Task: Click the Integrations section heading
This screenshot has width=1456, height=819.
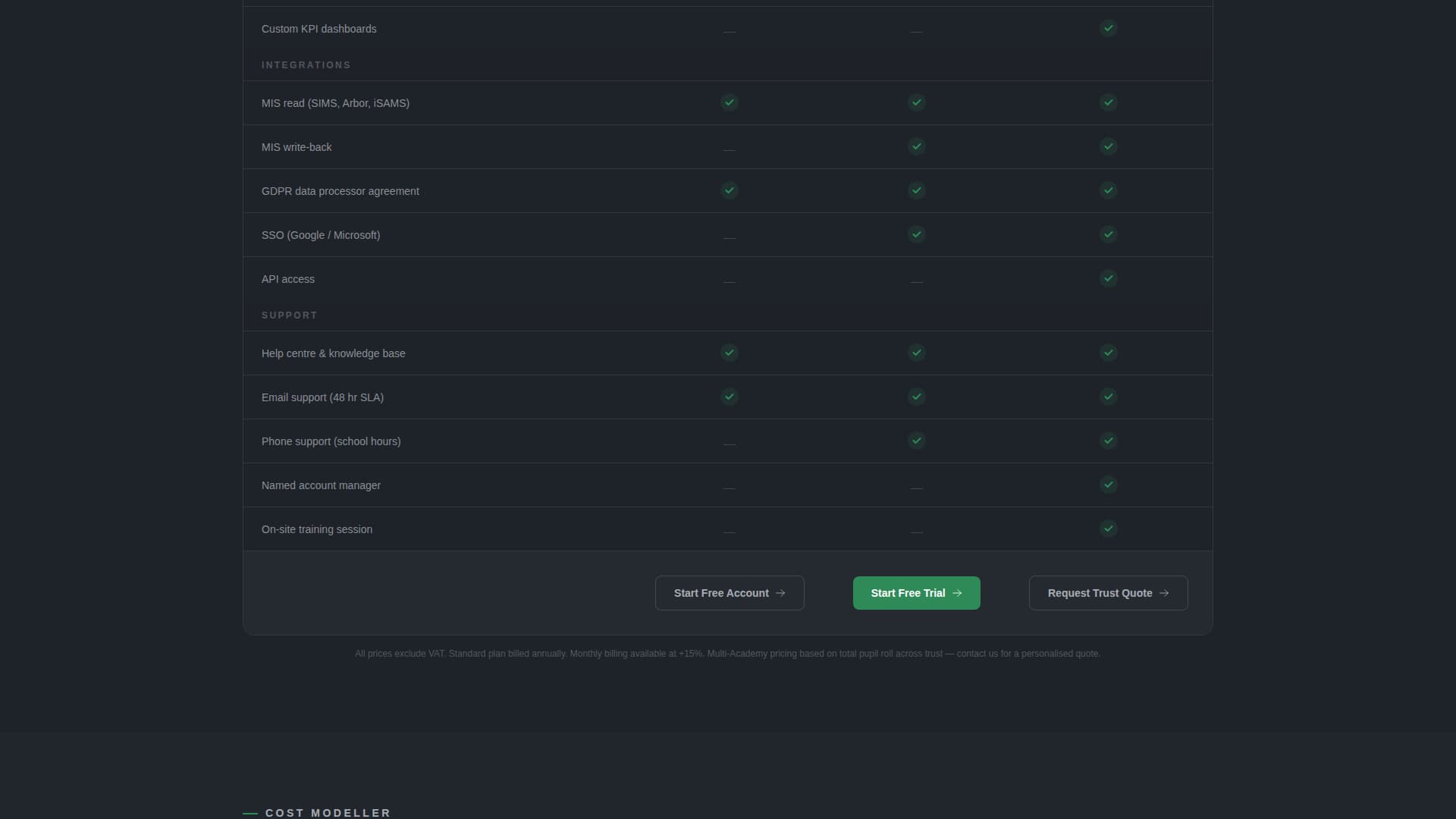Action: pos(306,65)
